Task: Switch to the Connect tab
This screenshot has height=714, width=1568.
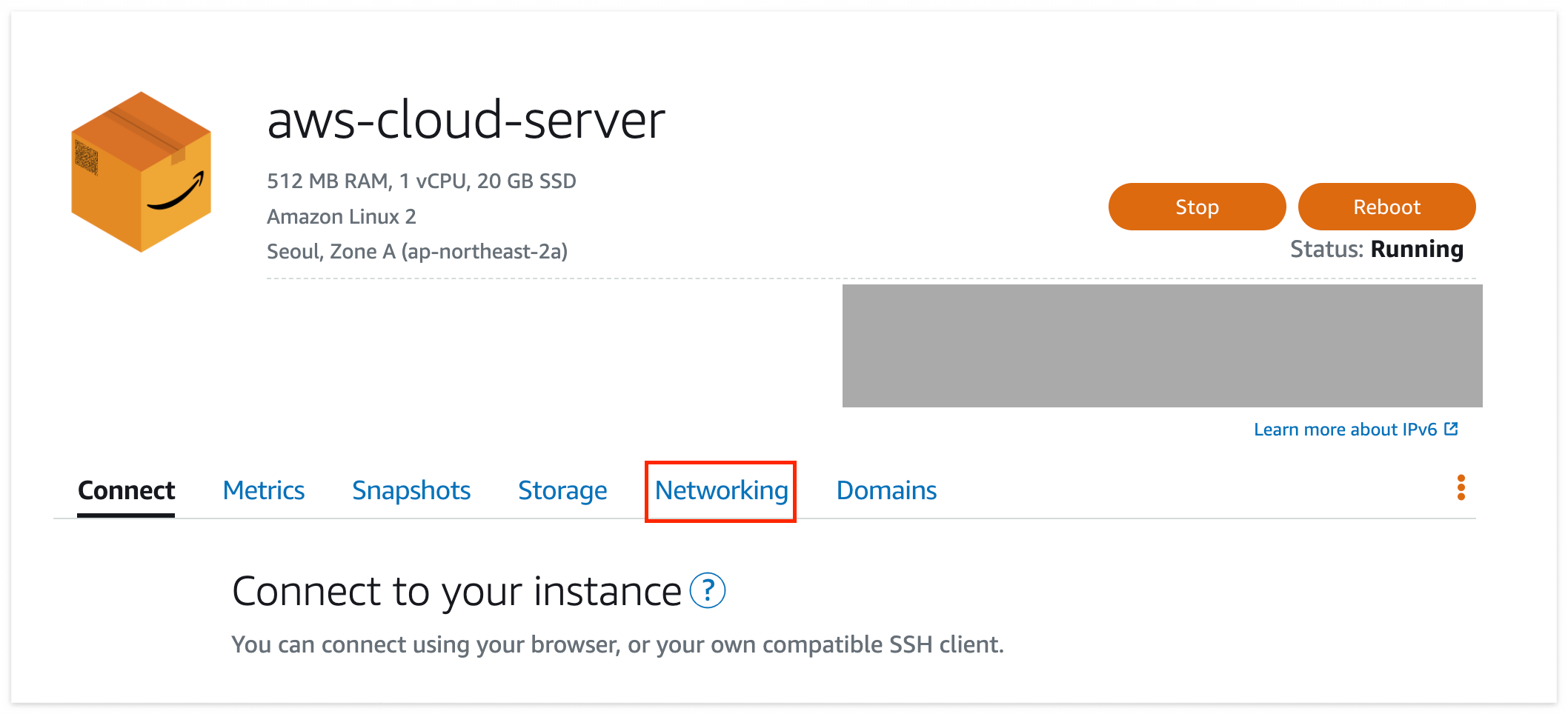Action: click(x=126, y=490)
